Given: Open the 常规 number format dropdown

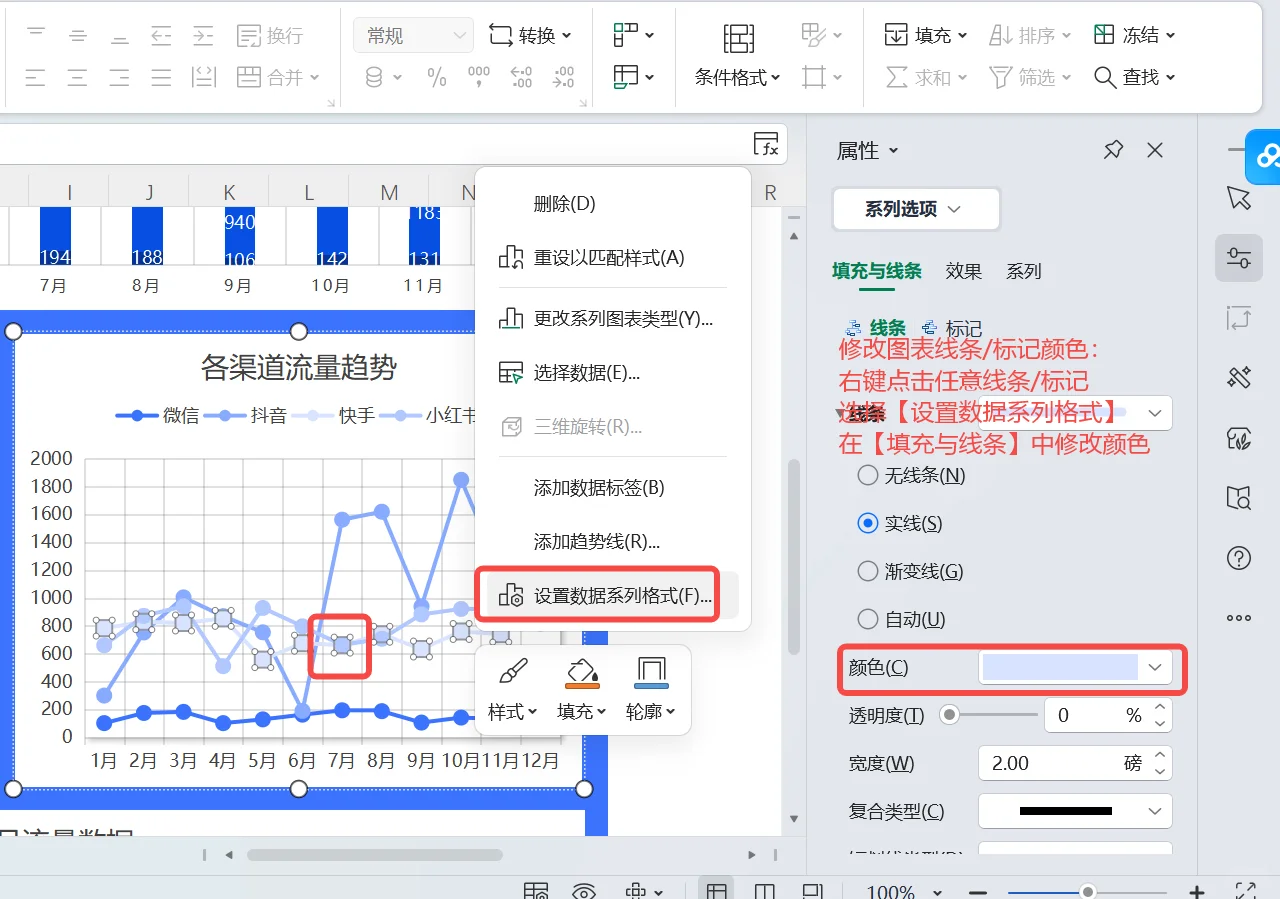Looking at the screenshot, I should (x=412, y=34).
